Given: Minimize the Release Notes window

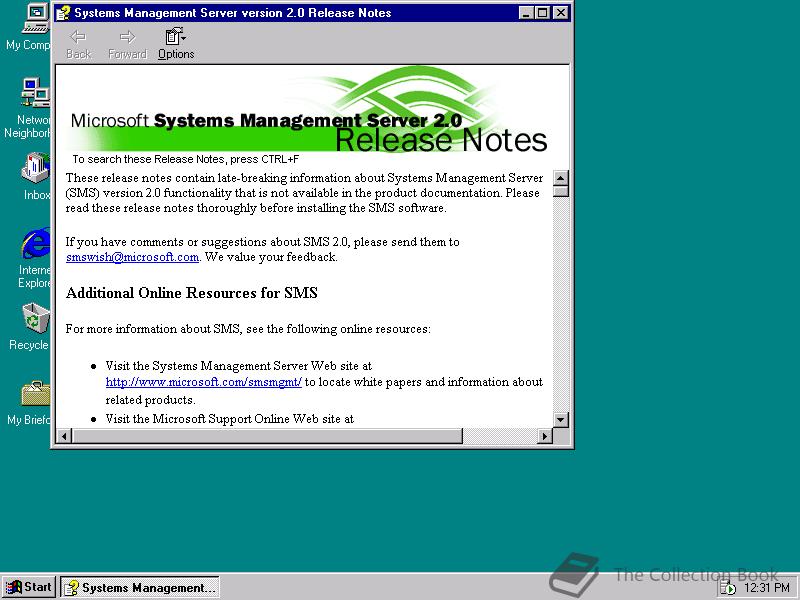Looking at the screenshot, I should [x=526, y=13].
